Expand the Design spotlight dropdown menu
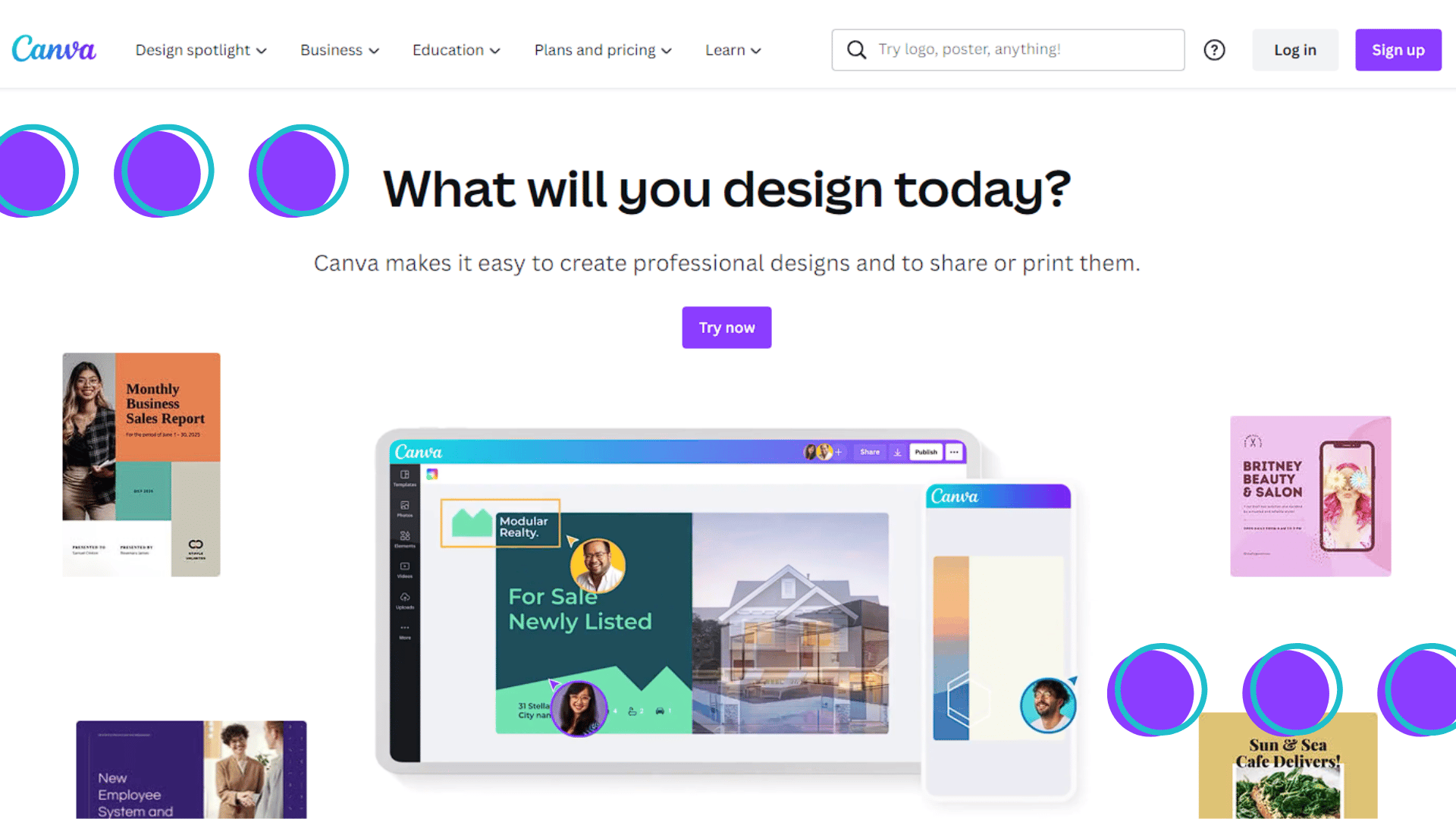The image size is (1456, 819). point(200,49)
